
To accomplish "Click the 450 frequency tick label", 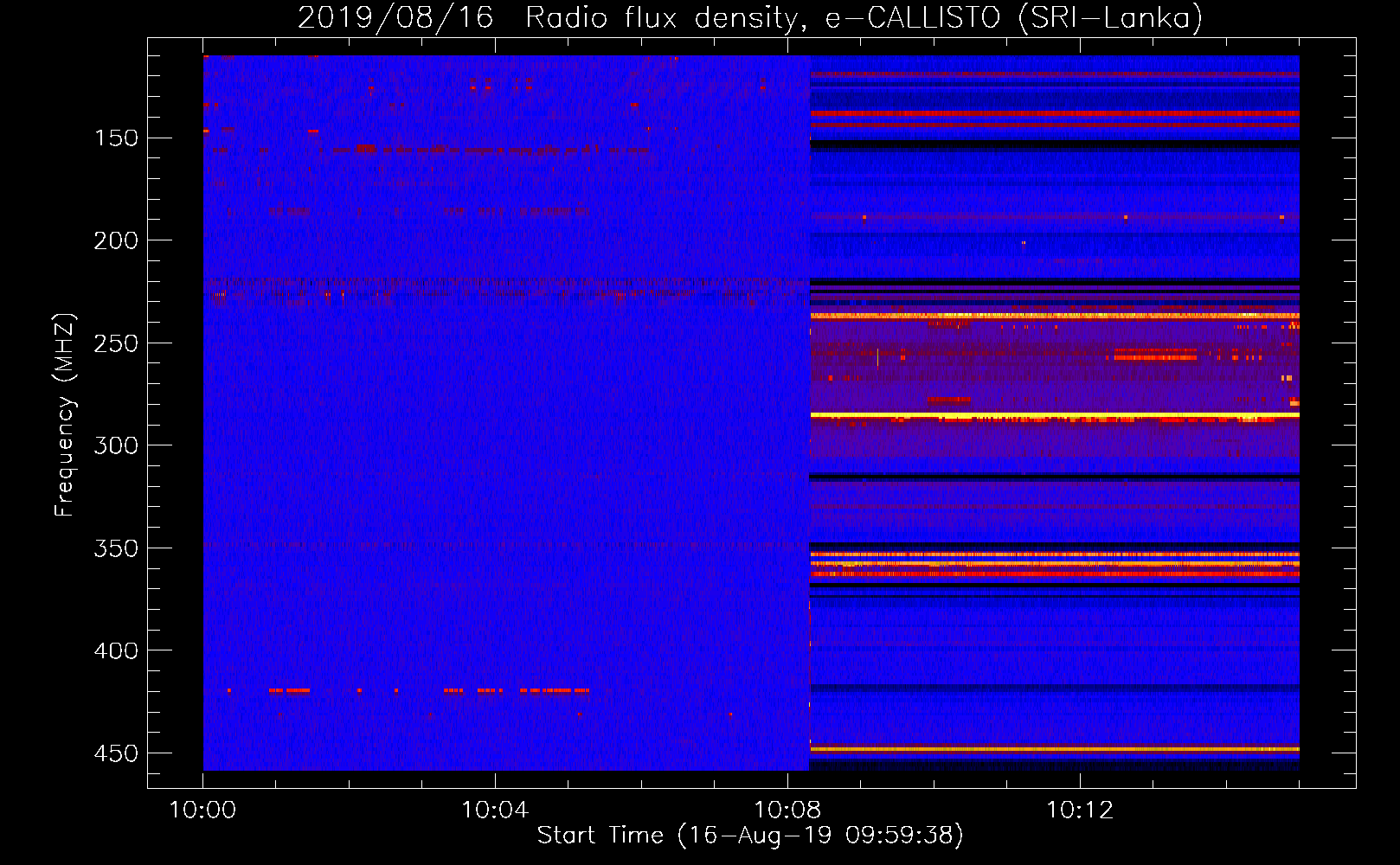I will (116, 753).
